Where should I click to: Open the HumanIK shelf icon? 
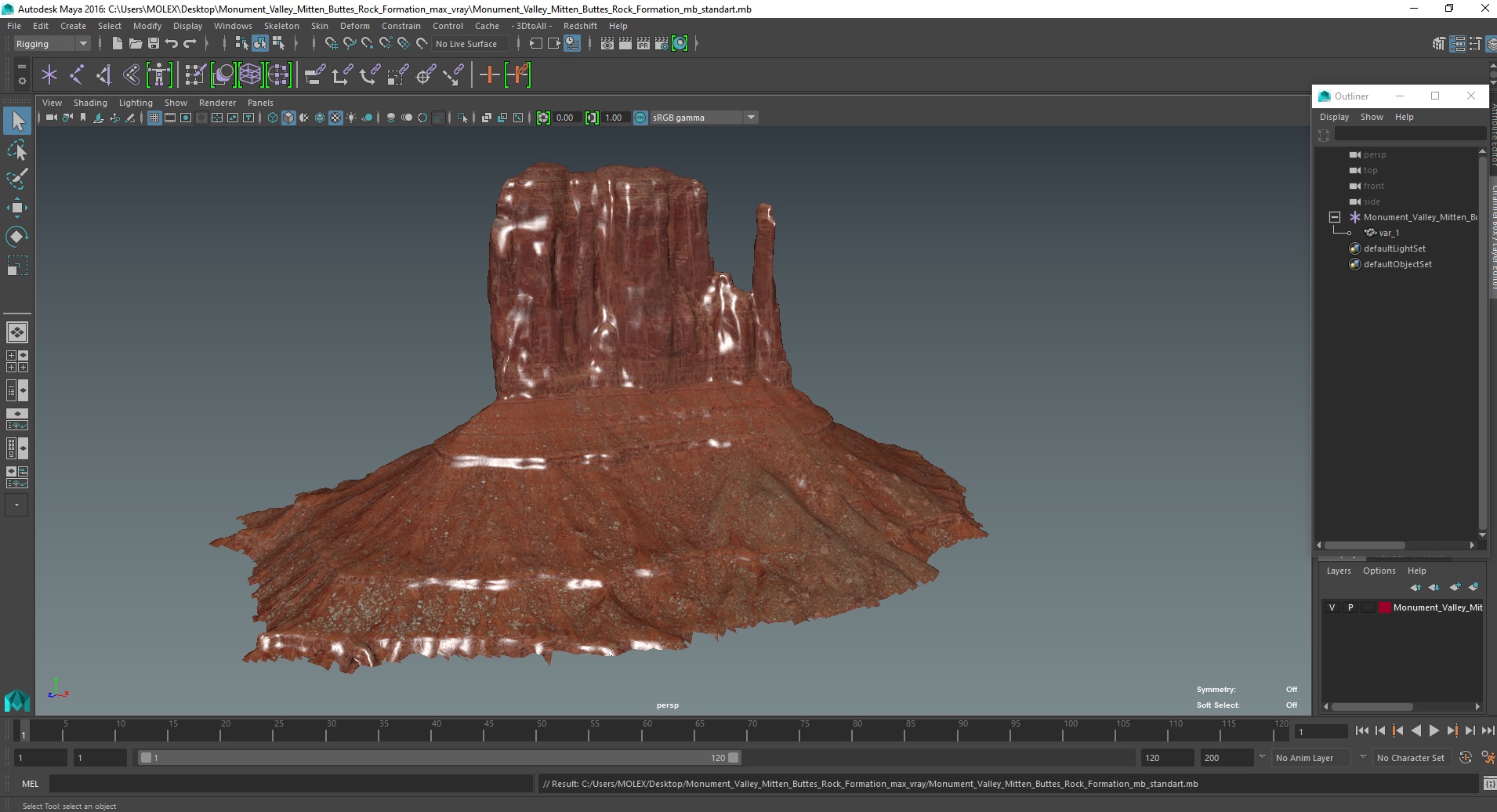click(159, 75)
